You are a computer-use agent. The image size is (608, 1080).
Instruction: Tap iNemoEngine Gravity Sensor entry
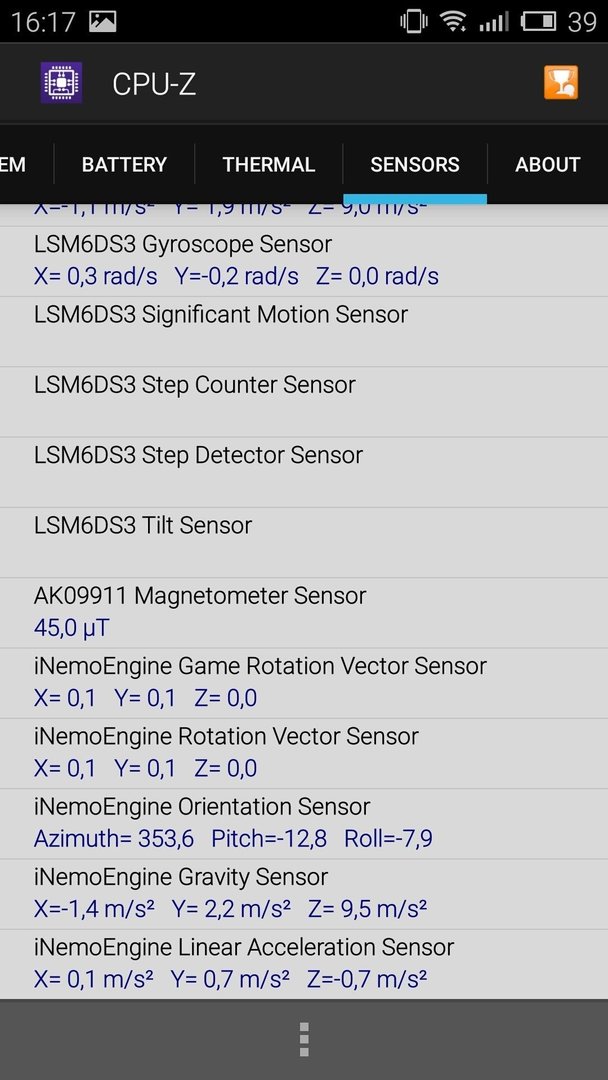click(304, 893)
